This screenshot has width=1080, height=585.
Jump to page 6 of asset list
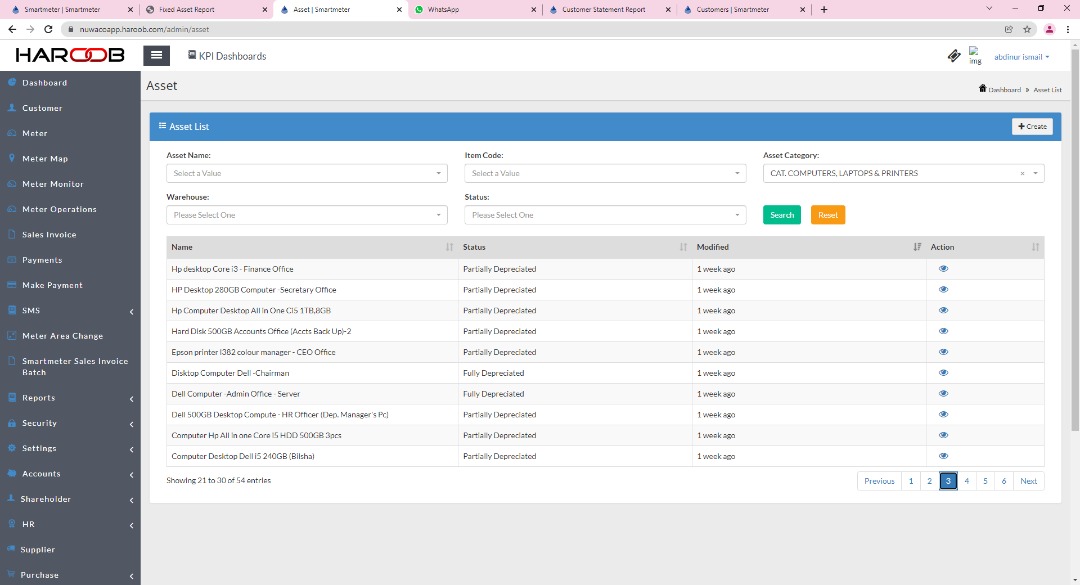point(1004,481)
